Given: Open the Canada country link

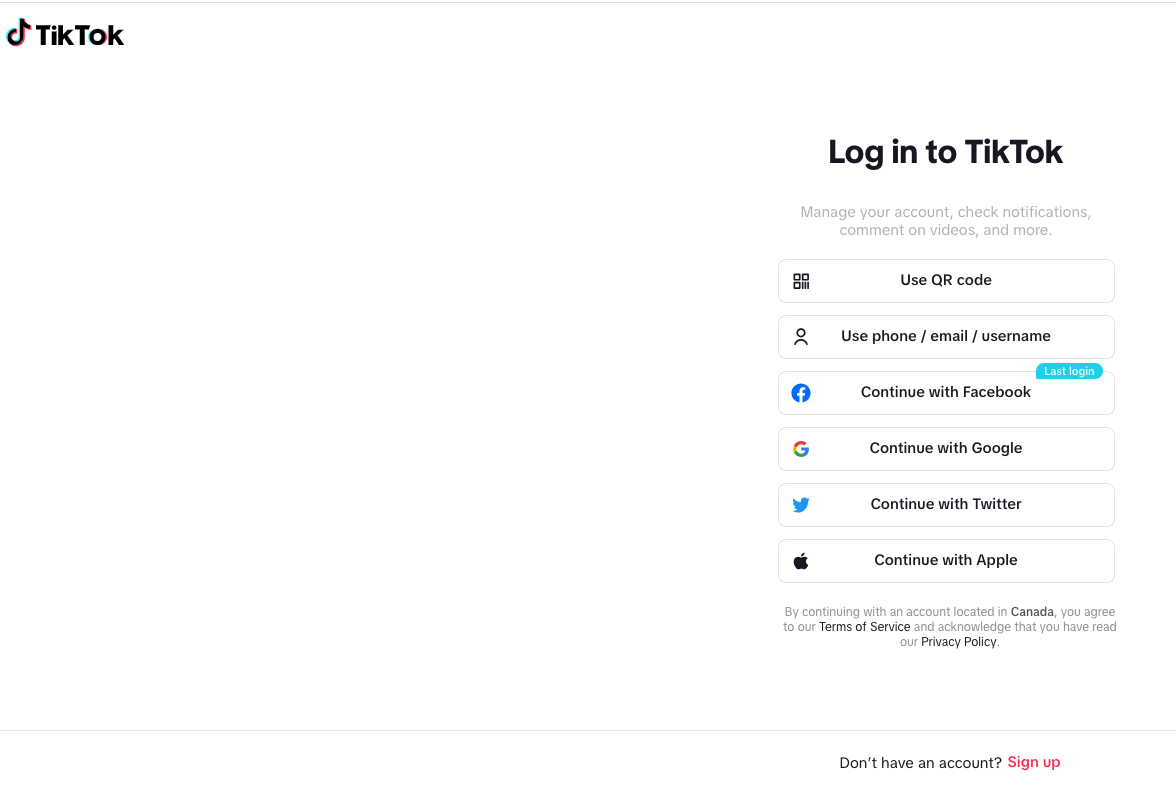Looking at the screenshot, I should click(1032, 612).
